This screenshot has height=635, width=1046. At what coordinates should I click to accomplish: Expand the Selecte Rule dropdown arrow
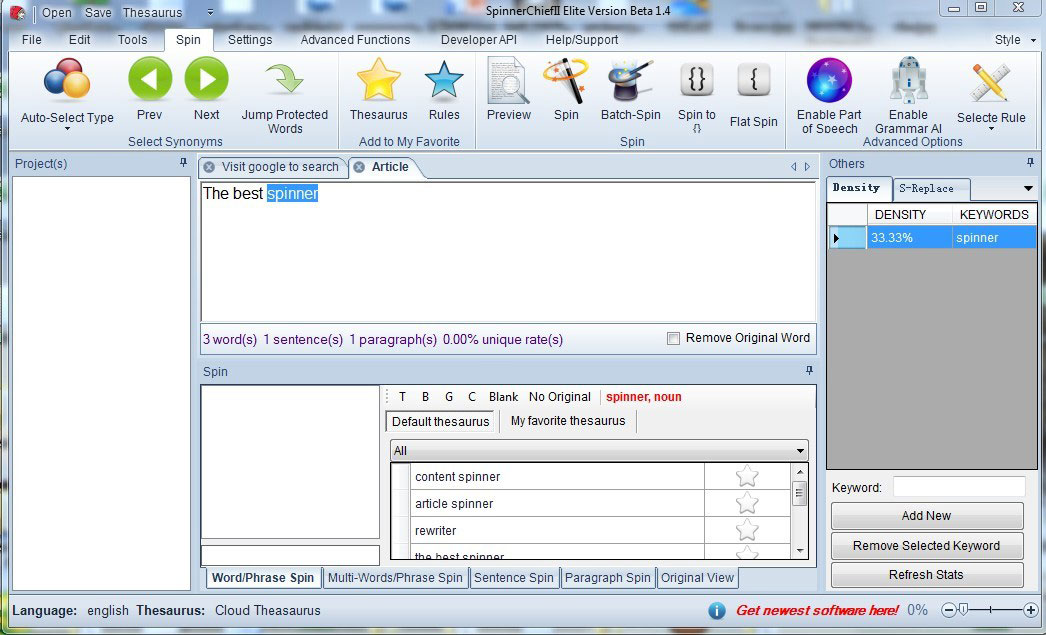click(991, 129)
